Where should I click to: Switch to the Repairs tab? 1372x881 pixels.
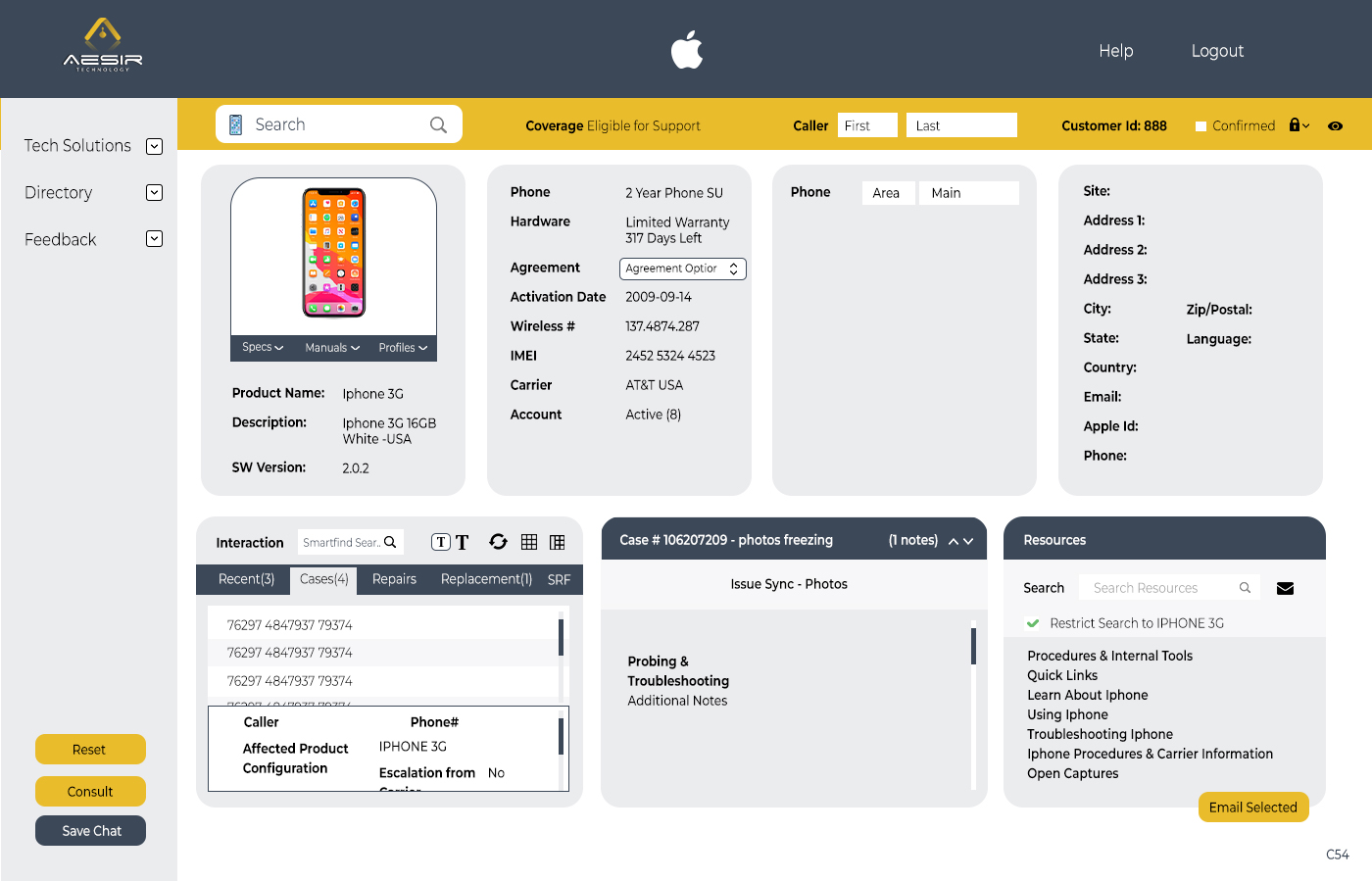click(394, 579)
